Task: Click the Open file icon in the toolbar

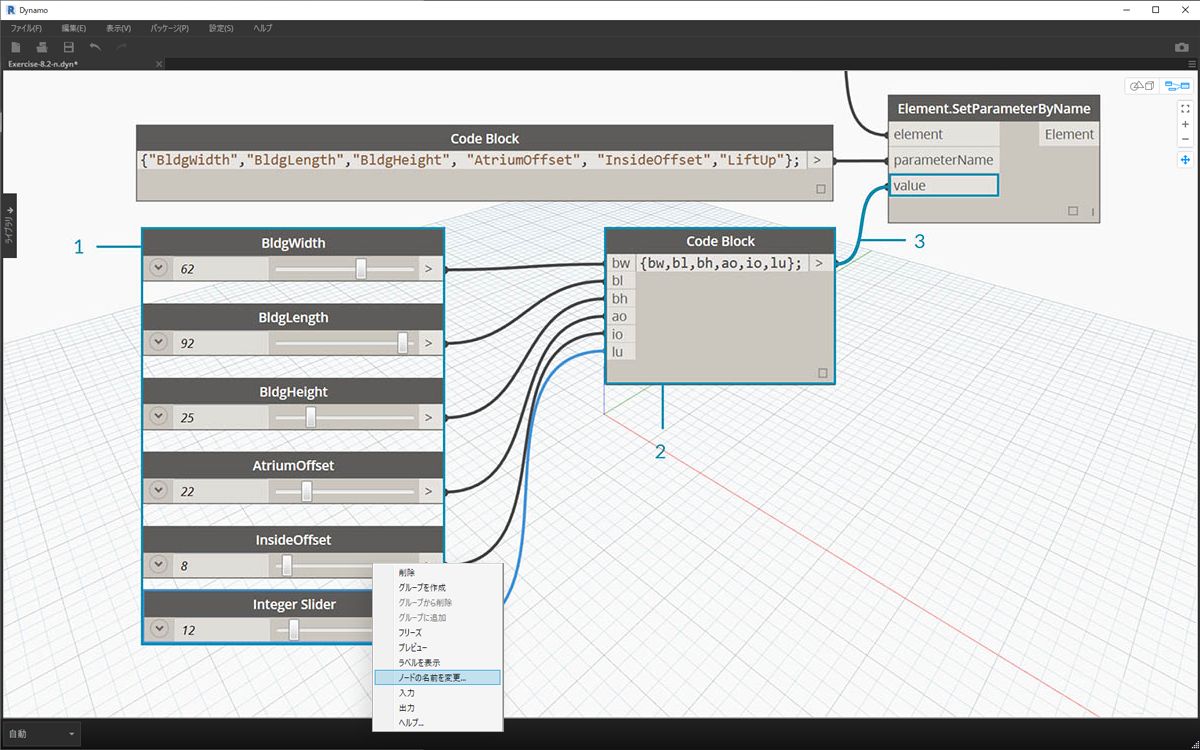Action: pyautogui.click(x=42, y=47)
